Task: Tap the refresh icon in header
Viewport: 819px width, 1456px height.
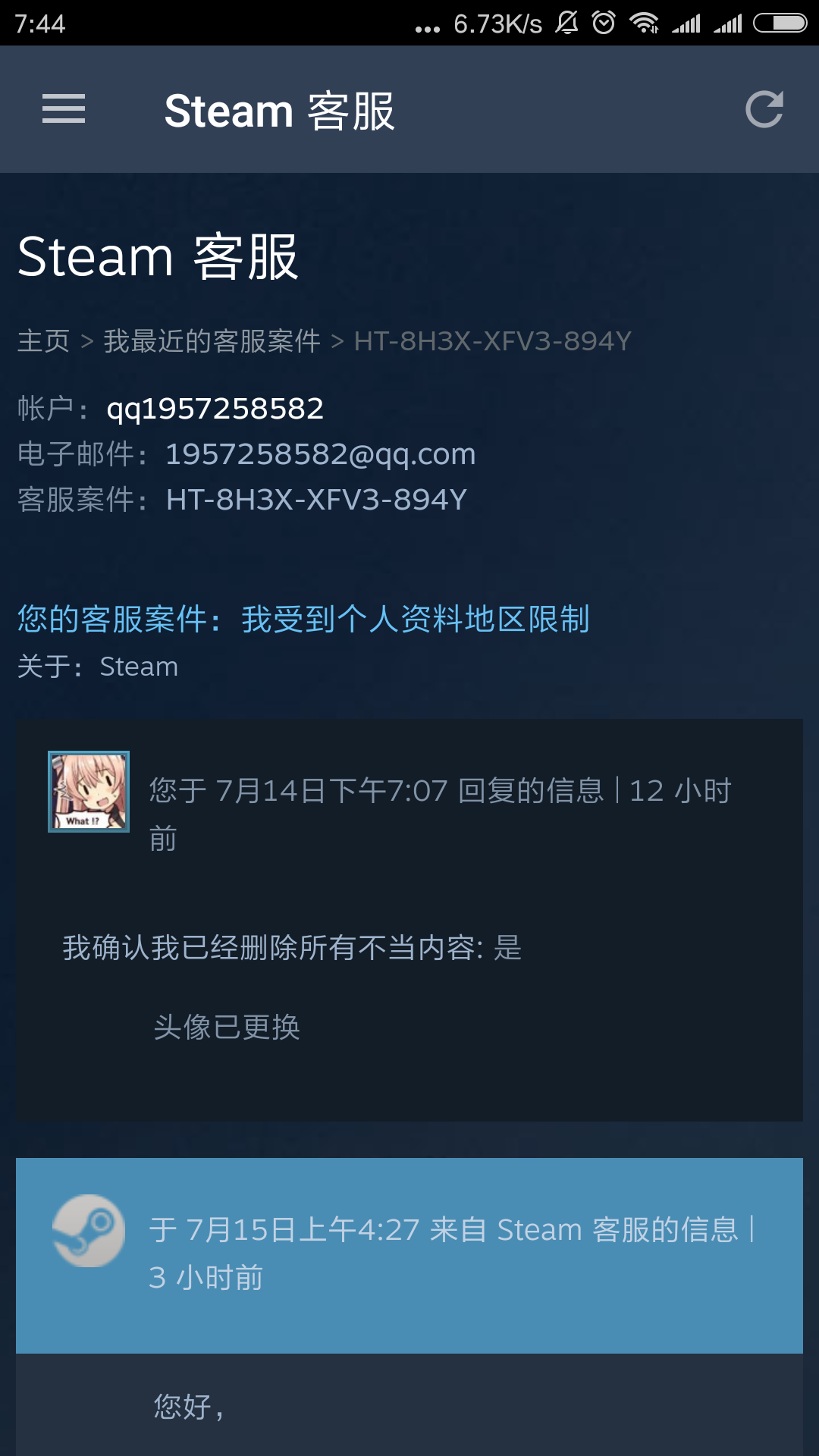Action: (764, 109)
